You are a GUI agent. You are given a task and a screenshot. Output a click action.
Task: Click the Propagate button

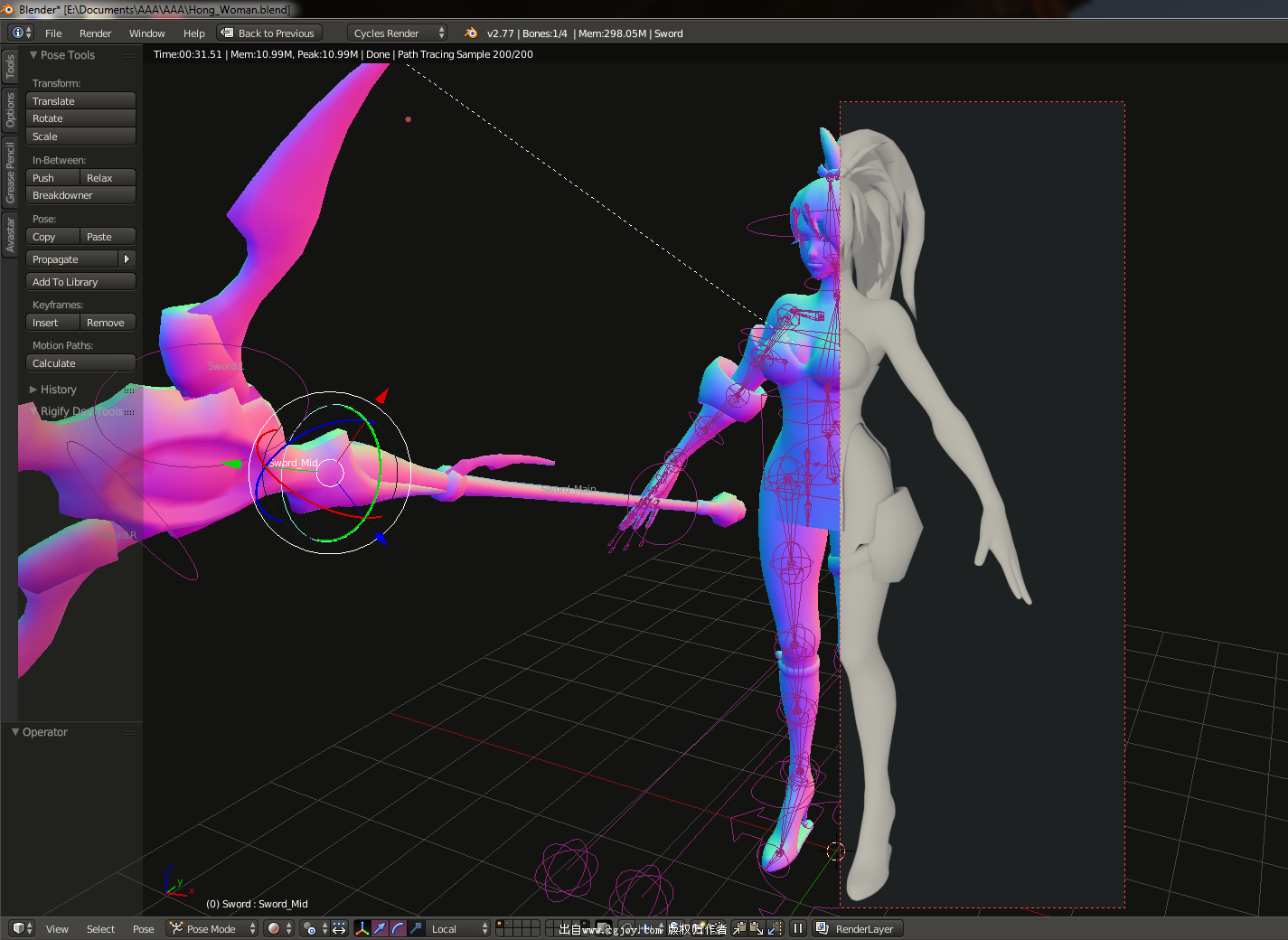point(72,259)
